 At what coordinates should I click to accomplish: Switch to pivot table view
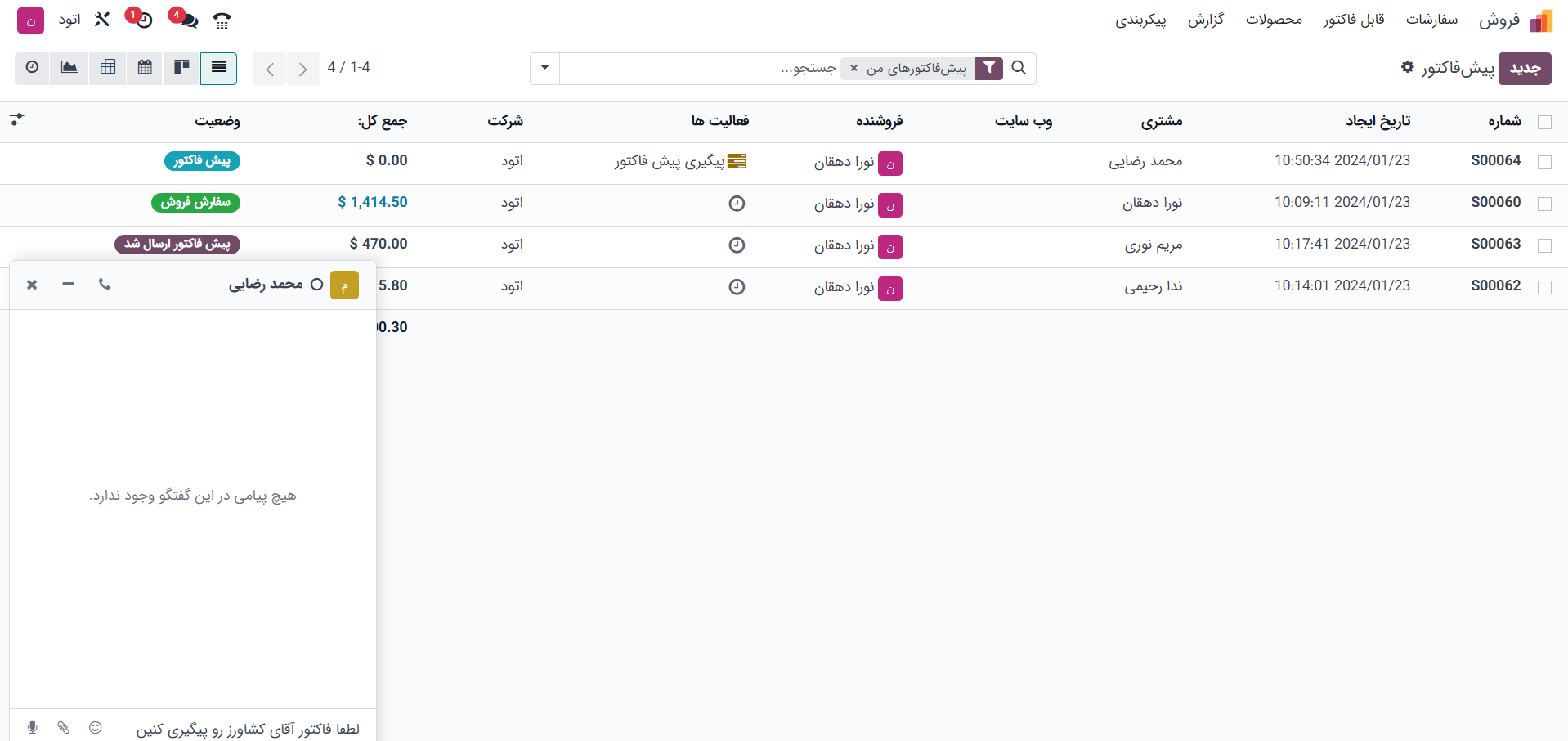(108, 68)
